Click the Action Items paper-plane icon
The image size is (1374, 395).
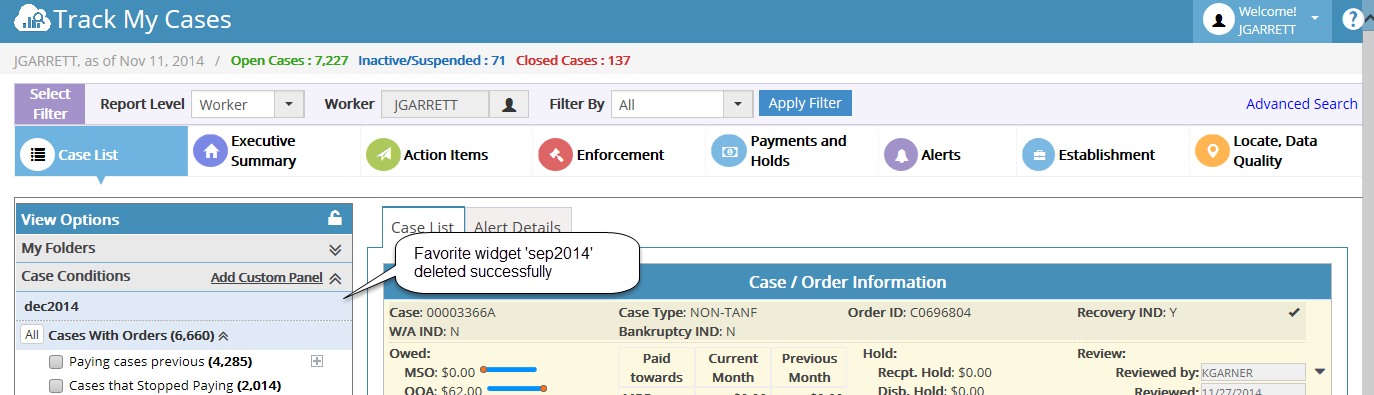[382, 154]
